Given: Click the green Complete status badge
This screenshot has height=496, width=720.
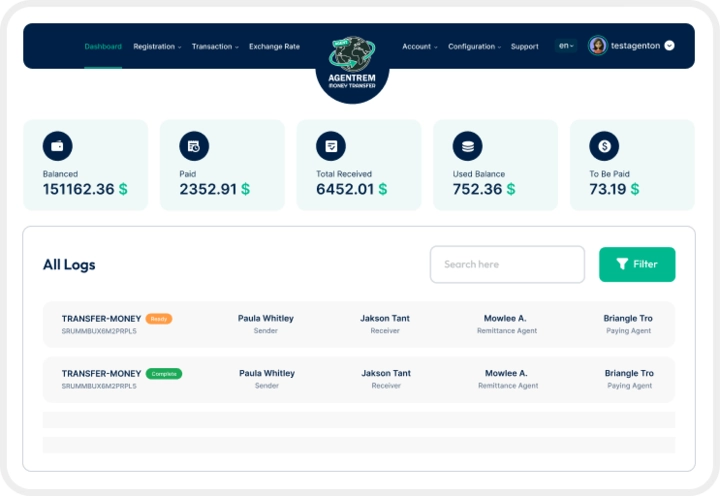Looking at the screenshot, I should click(x=164, y=374).
